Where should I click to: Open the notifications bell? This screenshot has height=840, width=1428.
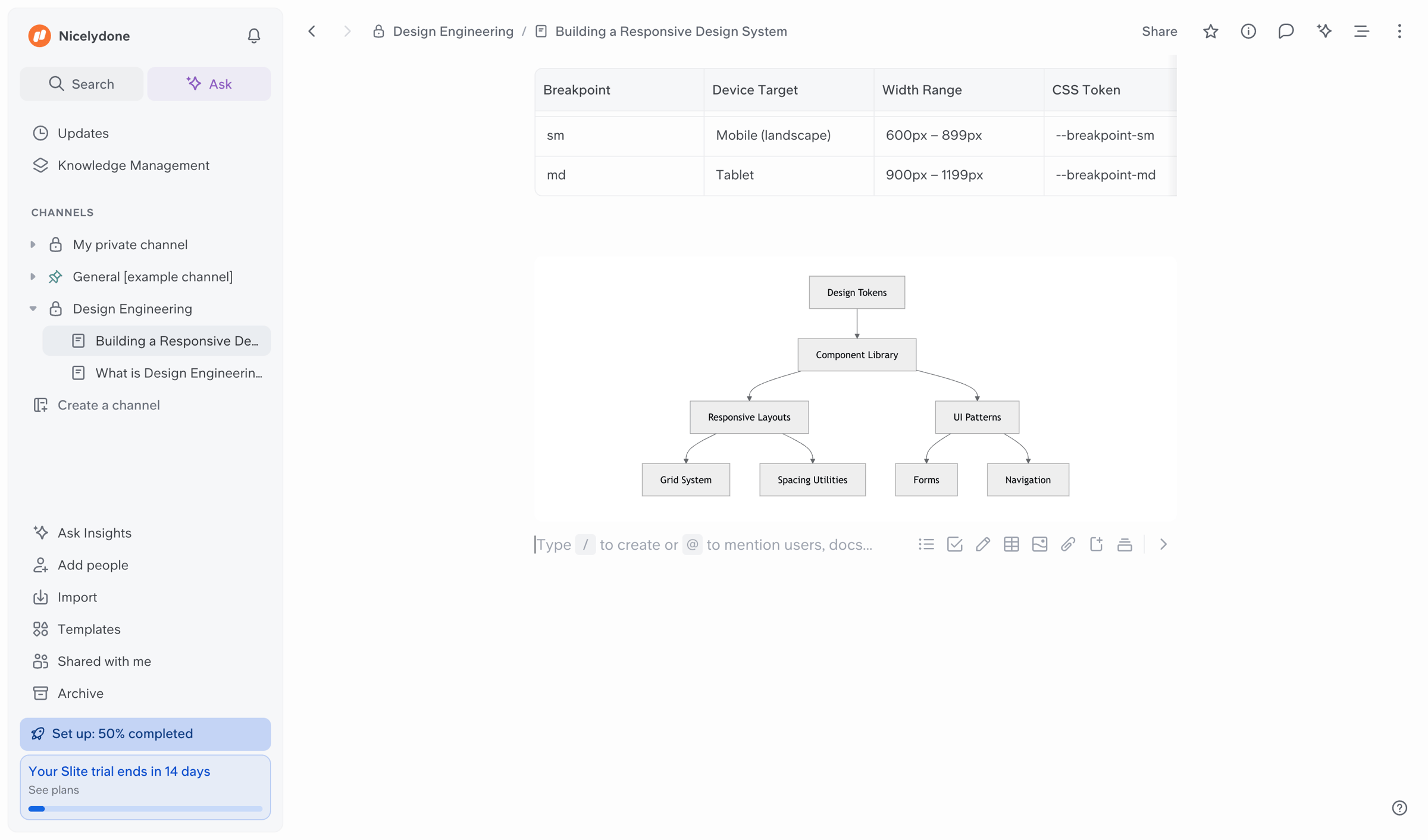point(253,36)
